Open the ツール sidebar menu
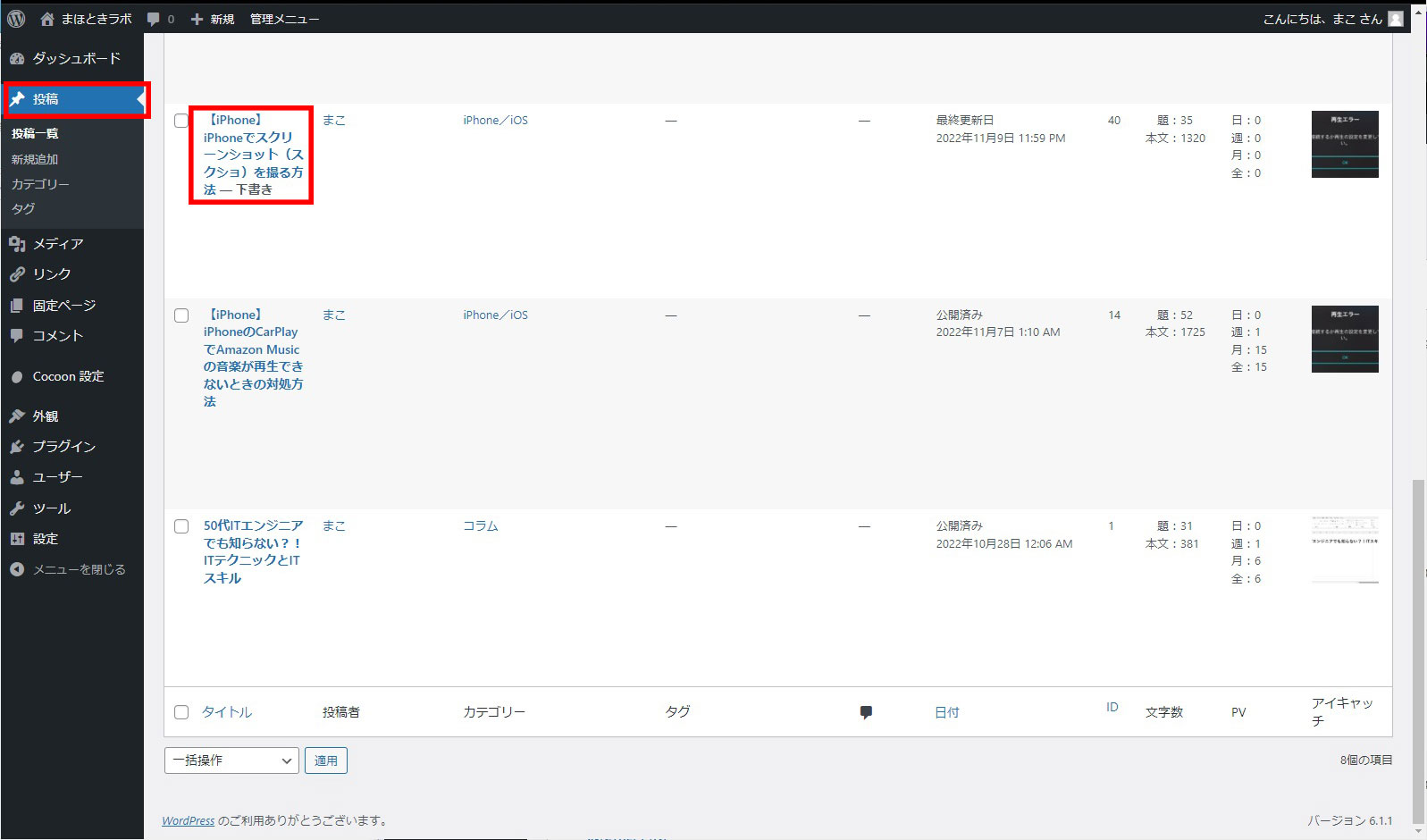 pos(51,508)
